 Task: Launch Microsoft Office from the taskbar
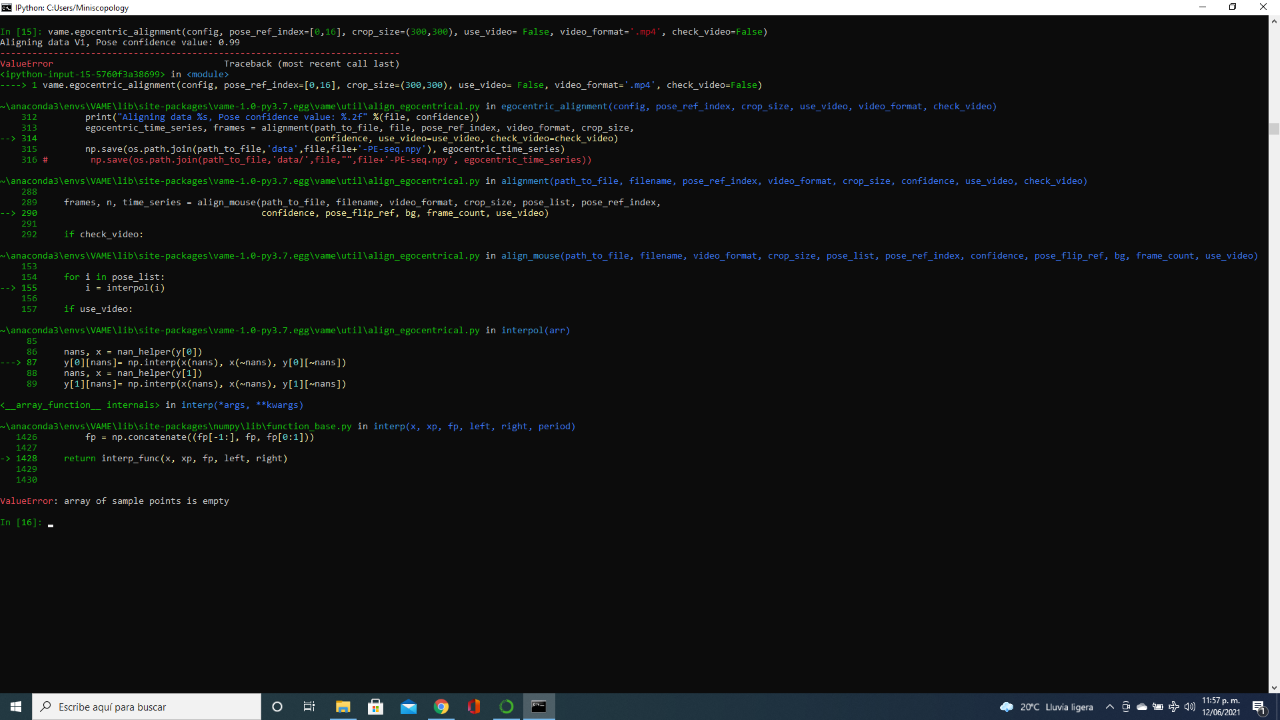(473, 706)
